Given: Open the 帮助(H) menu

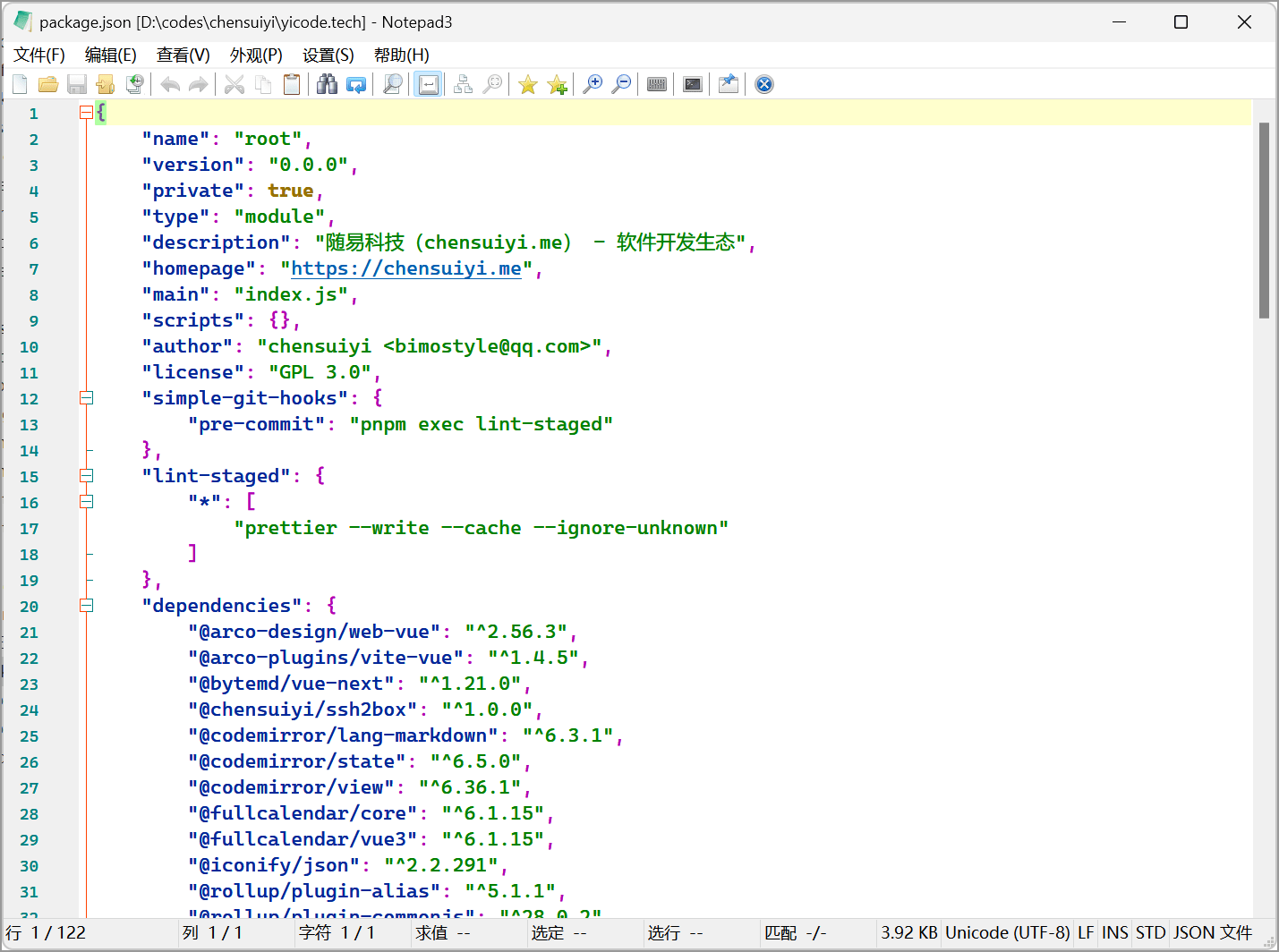Looking at the screenshot, I should click(x=402, y=55).
